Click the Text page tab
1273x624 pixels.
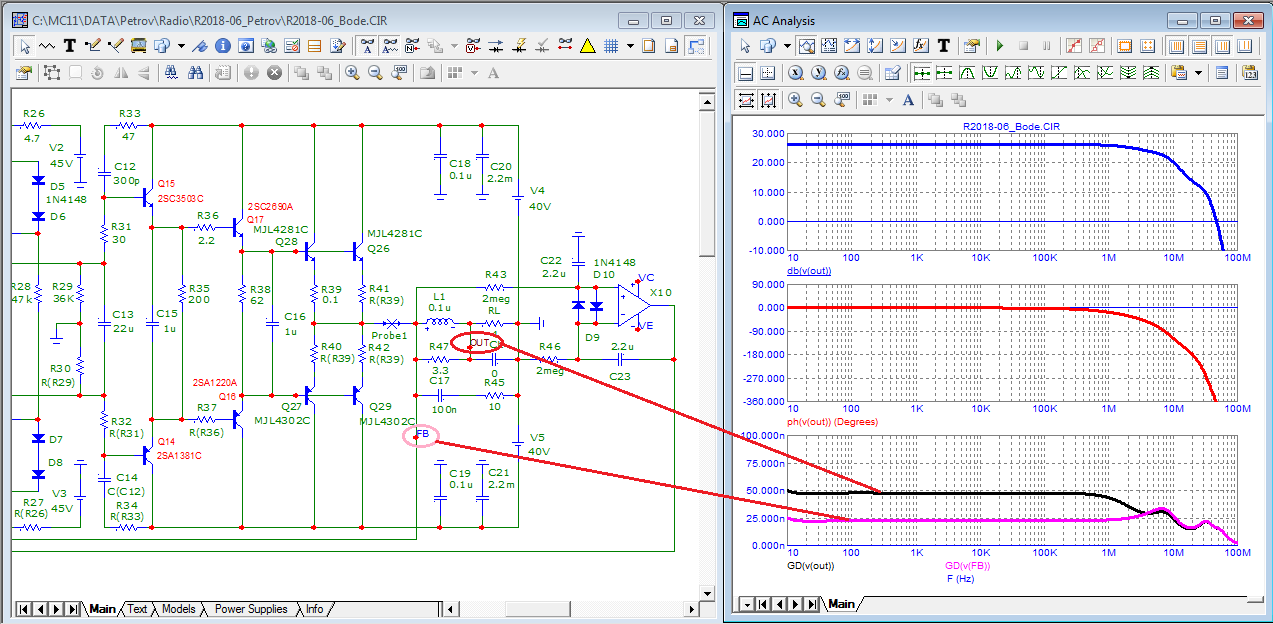(137, 609)
